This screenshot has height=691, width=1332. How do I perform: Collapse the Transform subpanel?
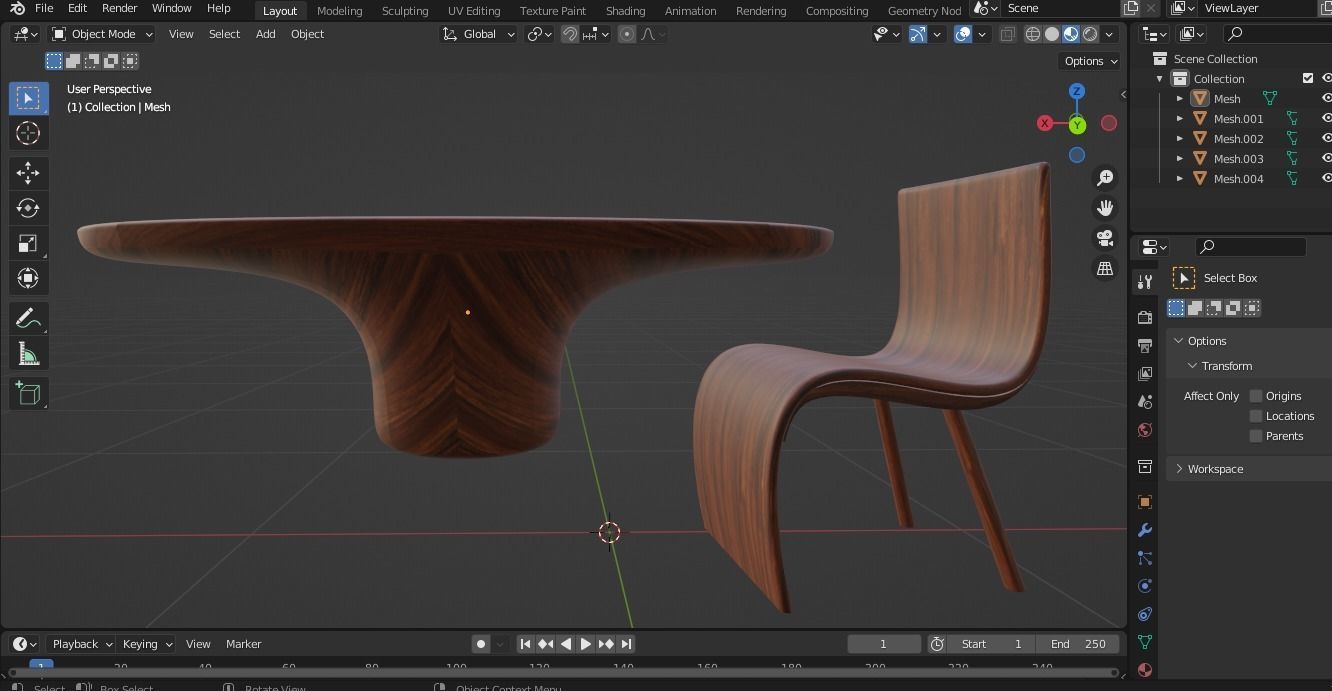(1193, 366)
